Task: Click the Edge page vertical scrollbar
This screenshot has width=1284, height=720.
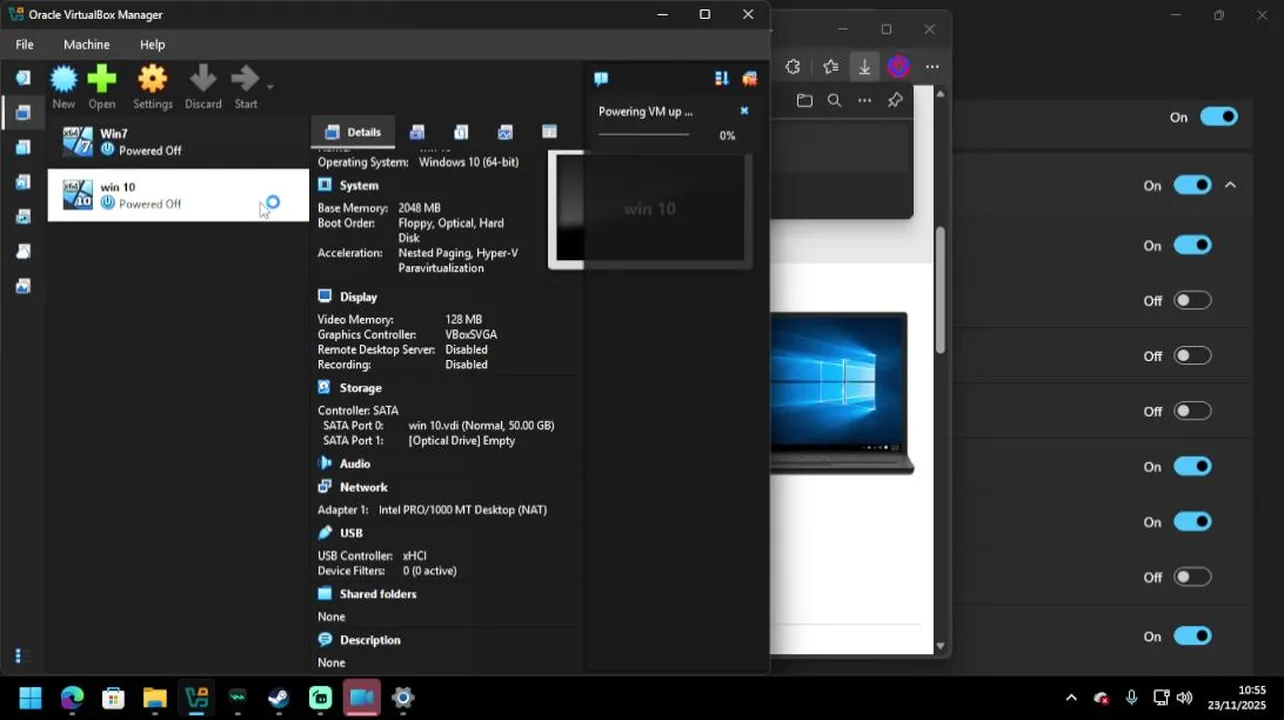Action: (x=940, y=290)
